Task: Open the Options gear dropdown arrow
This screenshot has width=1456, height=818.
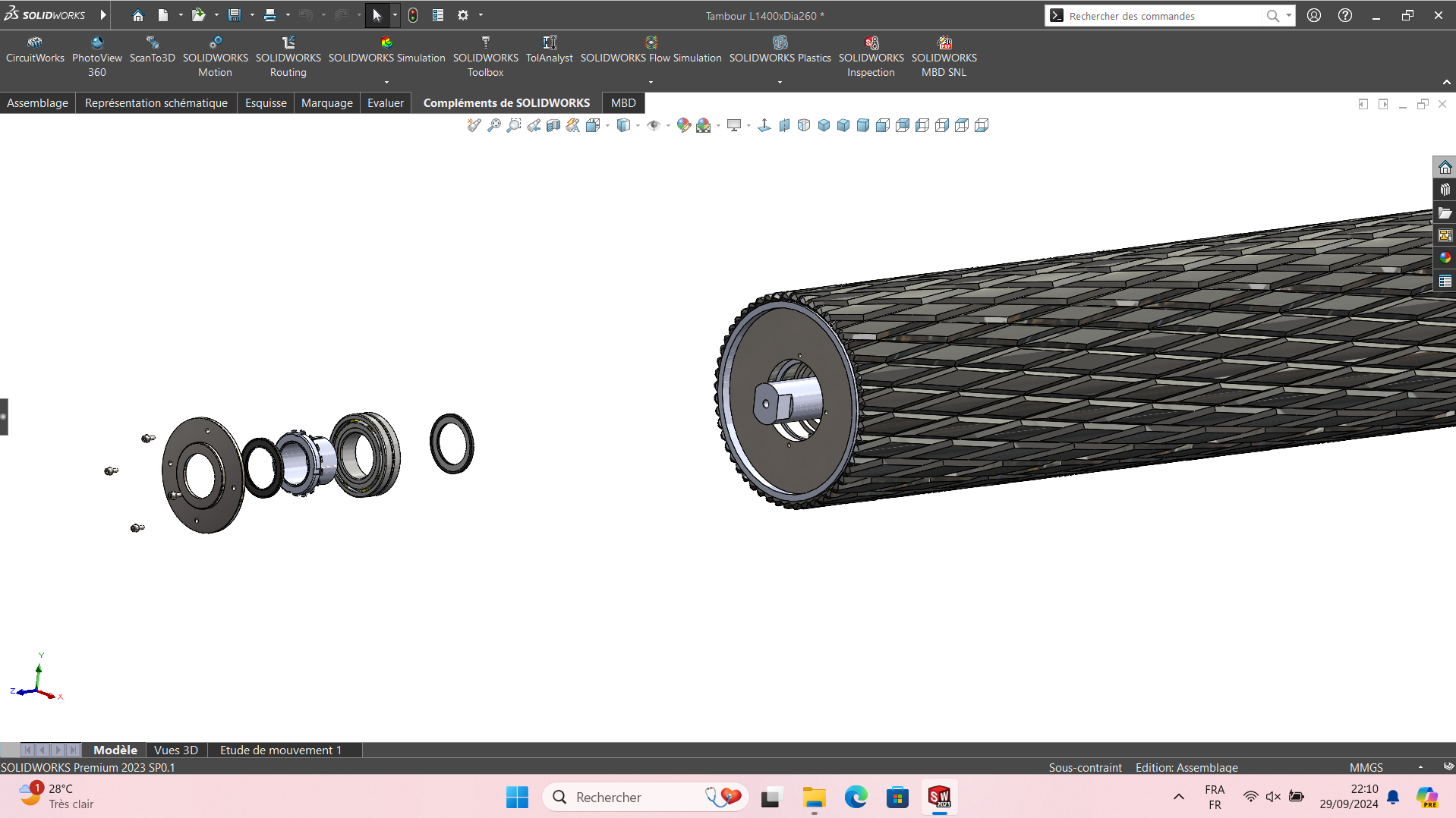Action: (x=481, y=15)
